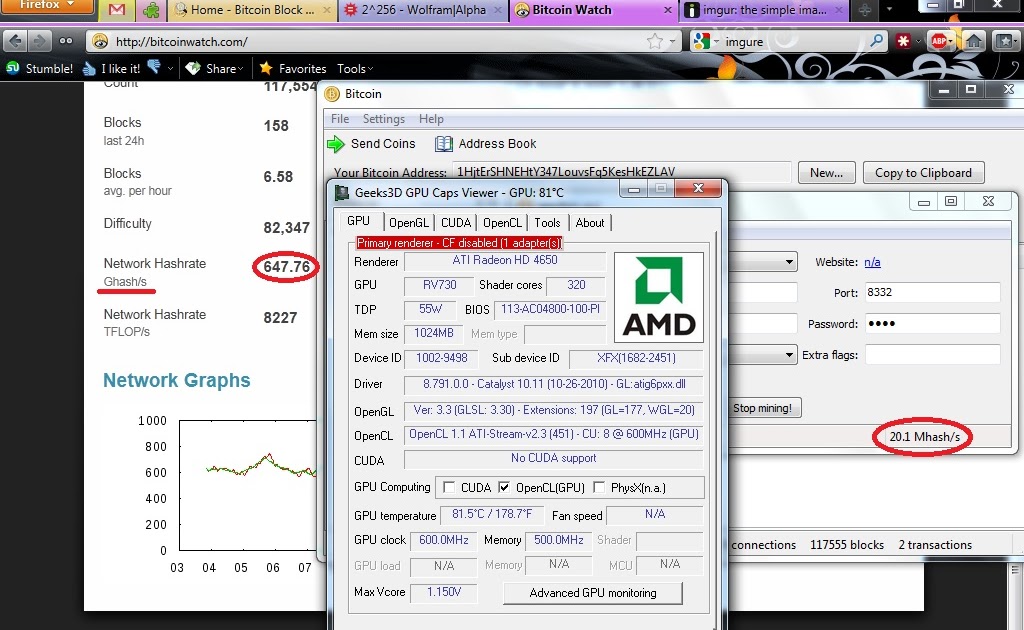Open the StumbleUpon Share dropdown
1024x630 pixels.
point(215,68)
